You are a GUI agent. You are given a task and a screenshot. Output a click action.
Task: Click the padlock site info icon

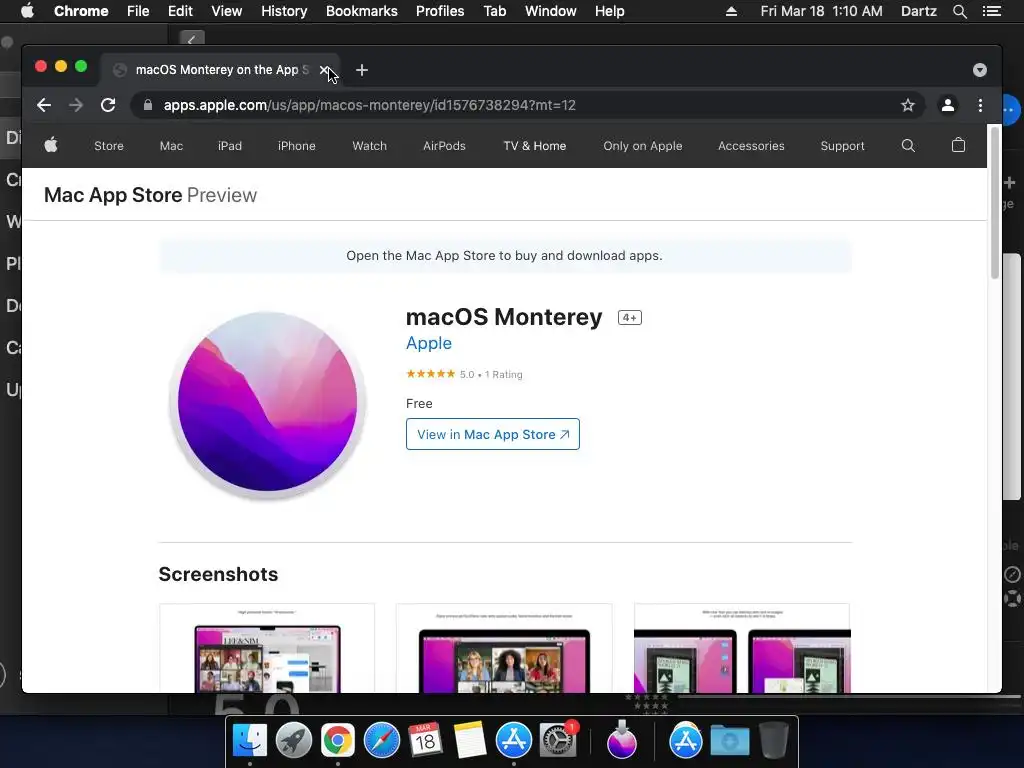click(x=148, y=105)
